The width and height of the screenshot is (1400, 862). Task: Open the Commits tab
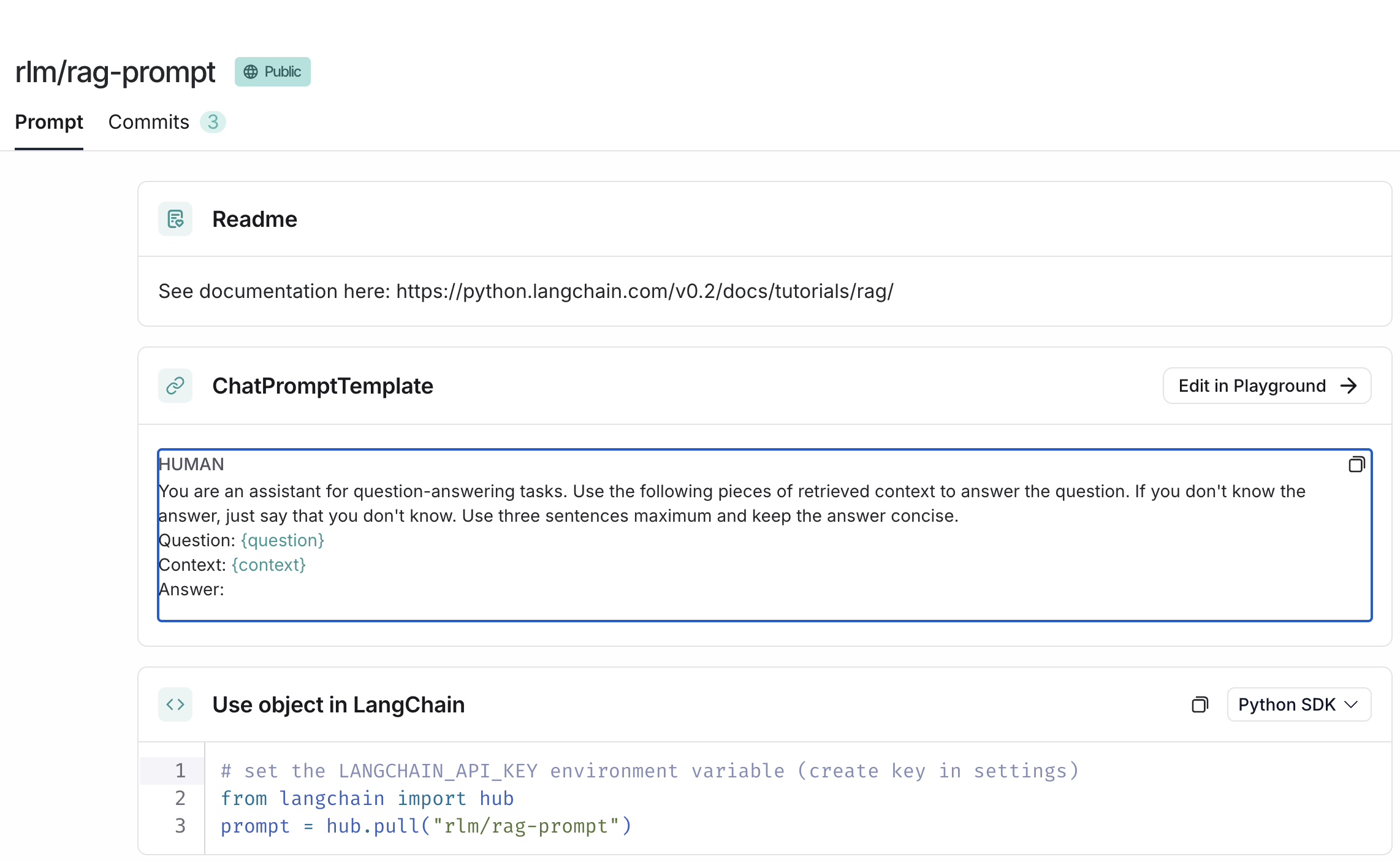point(149,122)
